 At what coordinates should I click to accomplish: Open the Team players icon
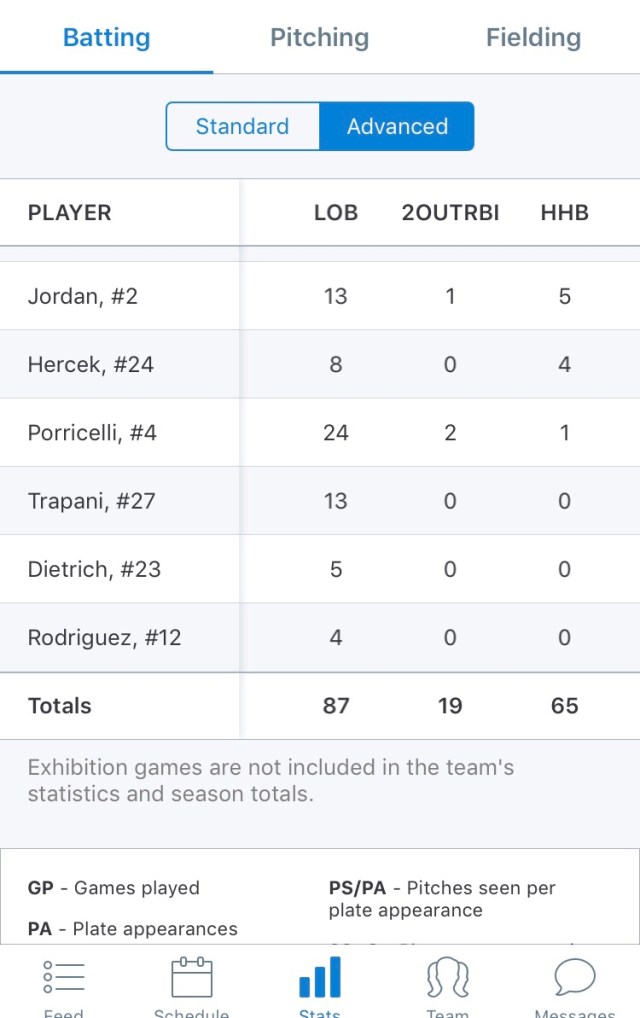[x=447, y=977]
